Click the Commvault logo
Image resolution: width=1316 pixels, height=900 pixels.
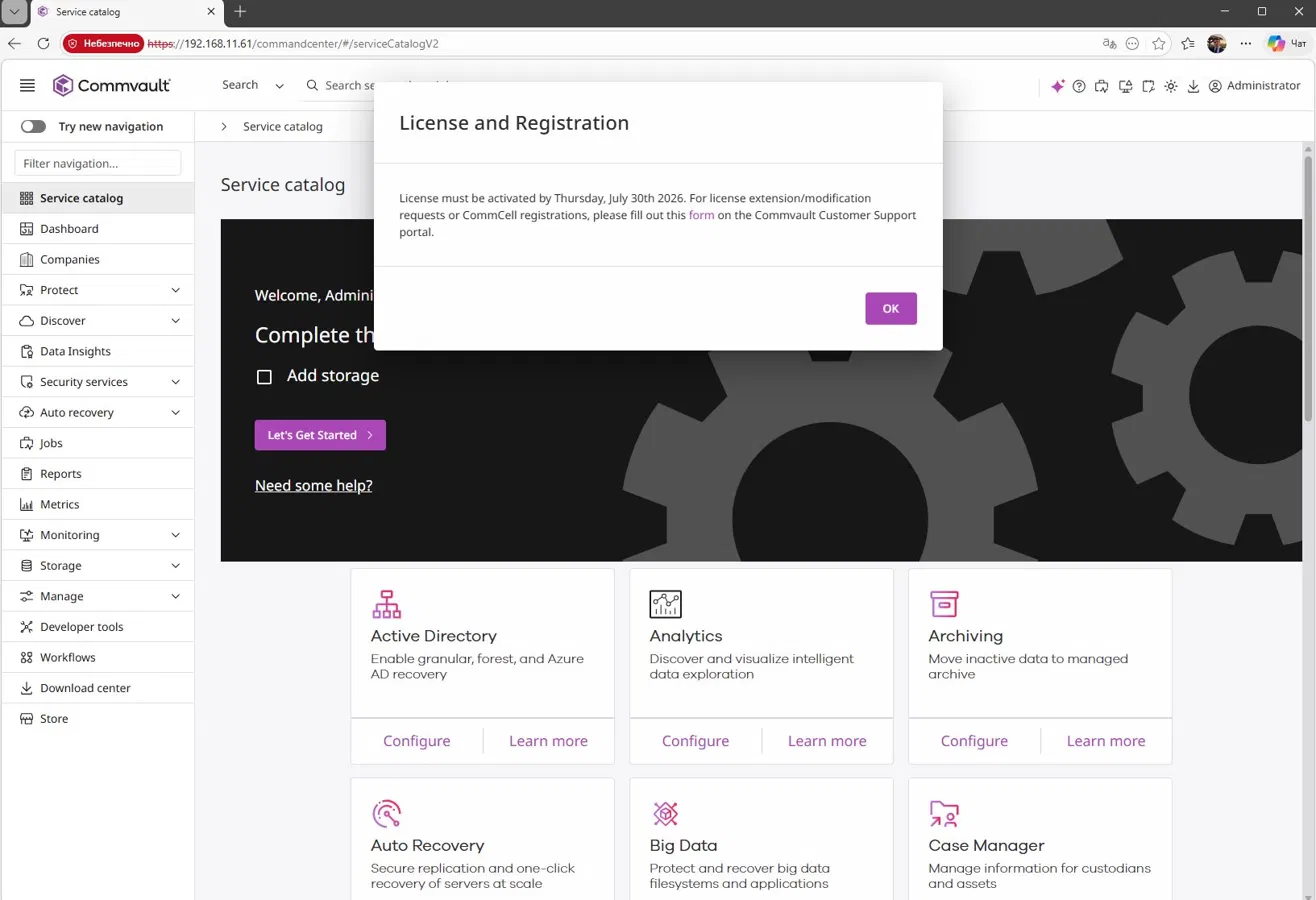[111, 86]
